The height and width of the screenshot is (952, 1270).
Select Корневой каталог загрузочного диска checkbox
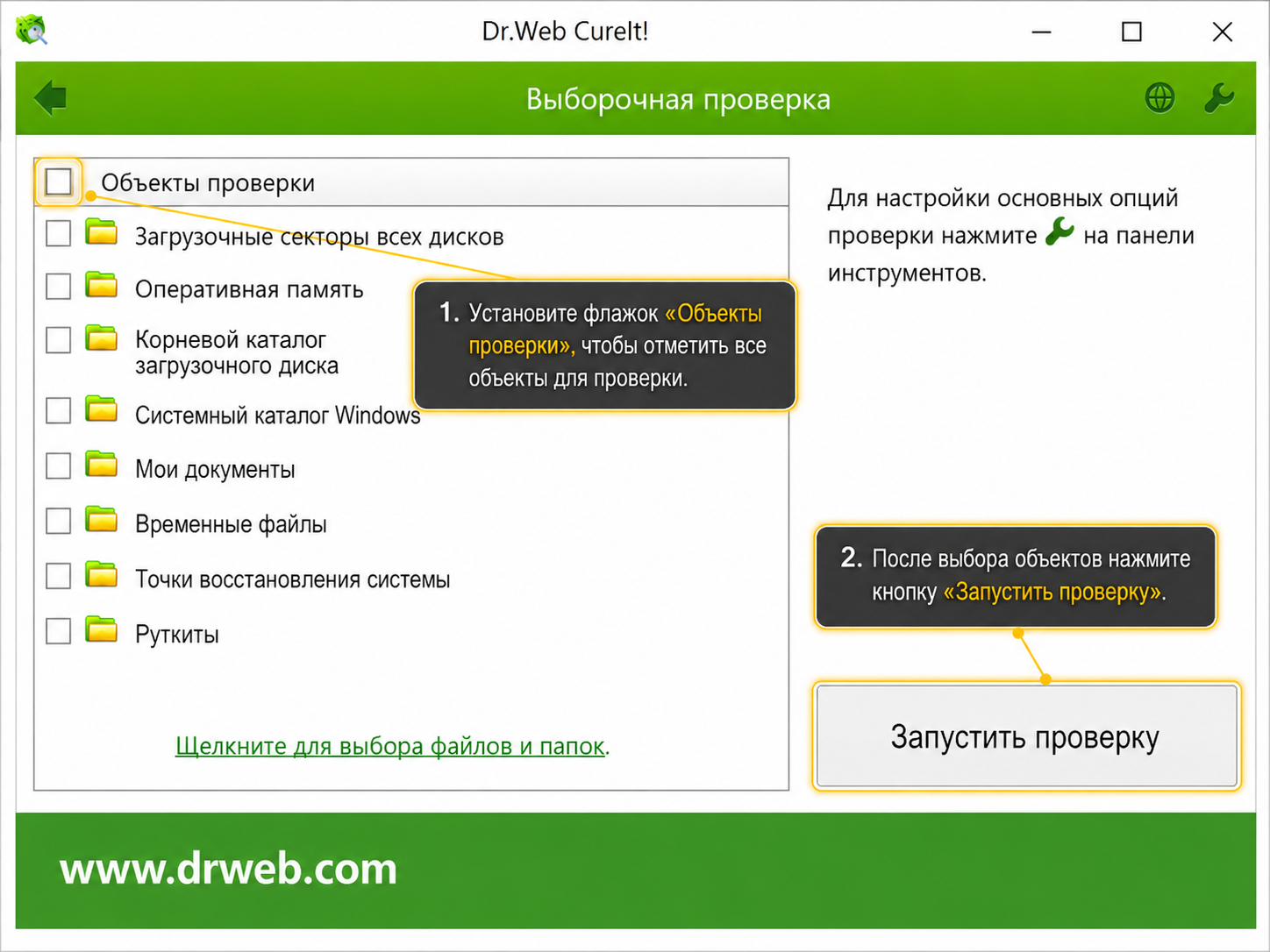coord(59,340)
